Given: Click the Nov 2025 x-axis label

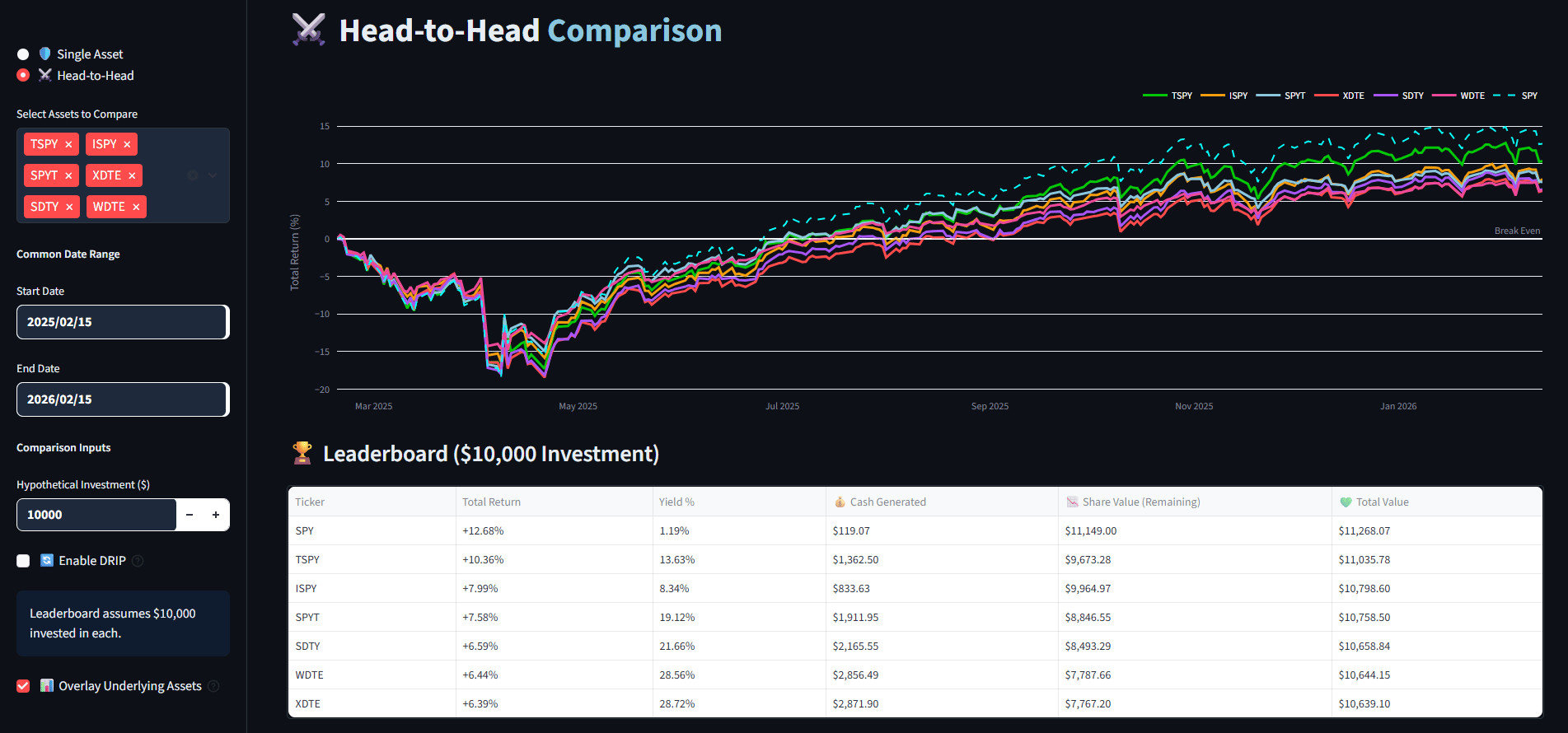Looking at the screenshot, I should [1194, 406].
